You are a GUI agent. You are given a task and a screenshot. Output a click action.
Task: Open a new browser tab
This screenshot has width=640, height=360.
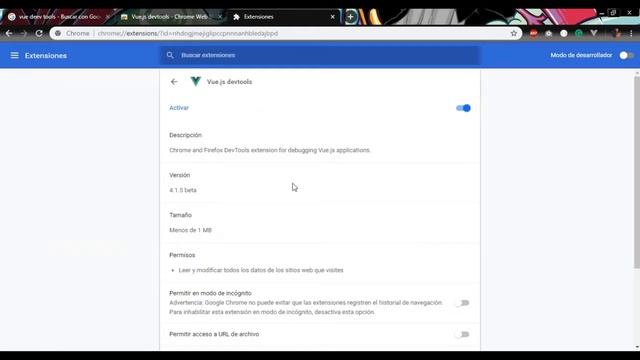350,17
